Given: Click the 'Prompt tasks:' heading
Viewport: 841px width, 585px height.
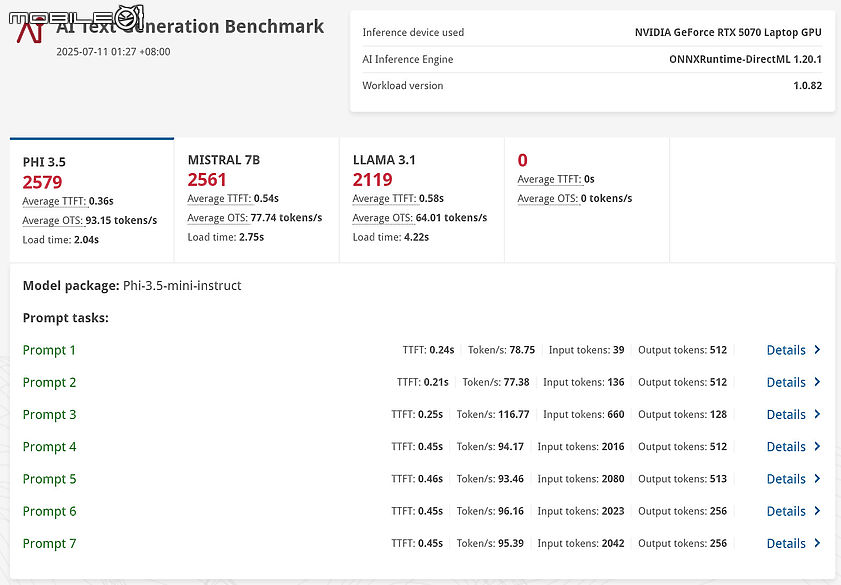Looking at the screenshot, I should tap(65, 318).
